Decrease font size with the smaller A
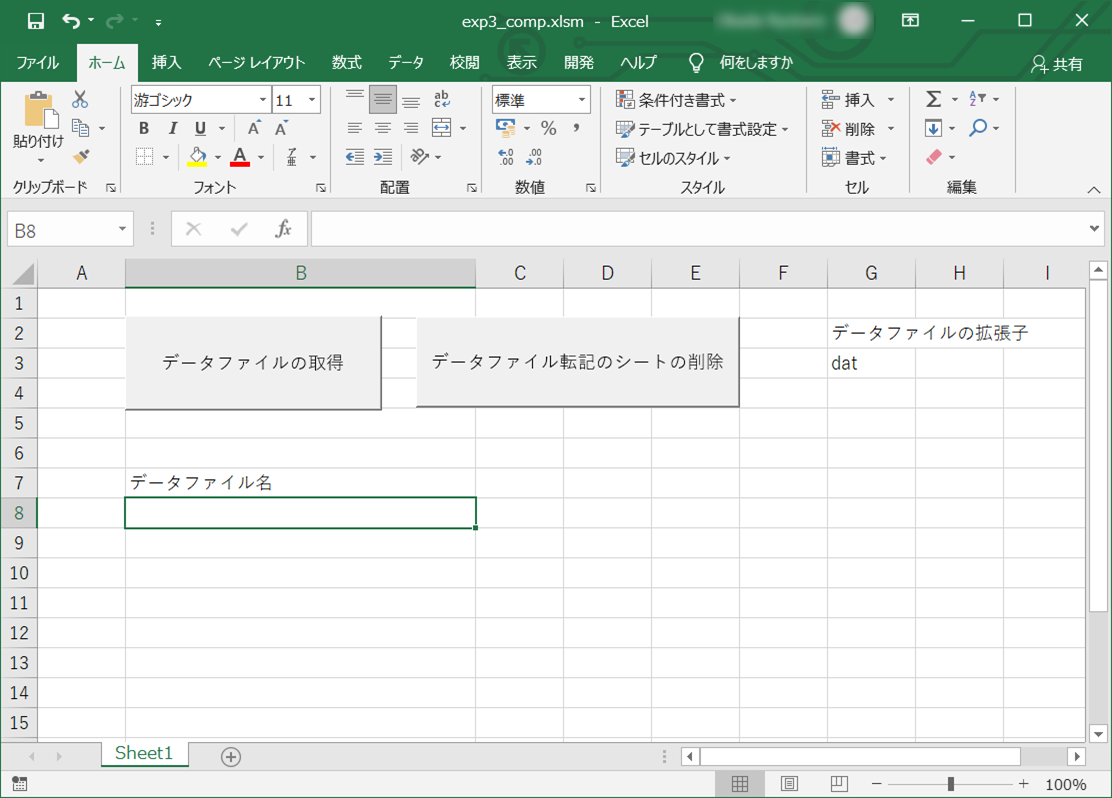 282,128
